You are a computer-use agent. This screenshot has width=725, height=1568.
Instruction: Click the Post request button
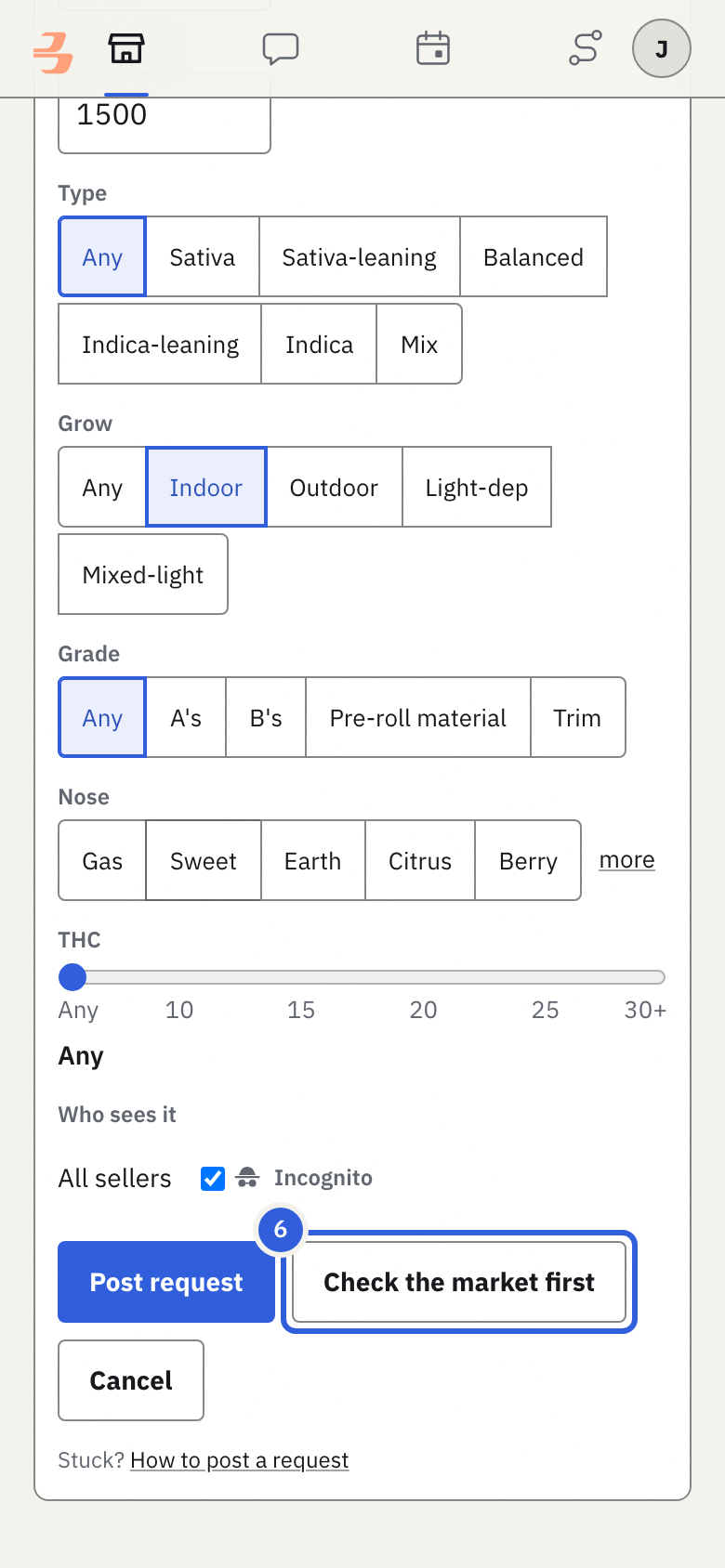click(166, 1282)
